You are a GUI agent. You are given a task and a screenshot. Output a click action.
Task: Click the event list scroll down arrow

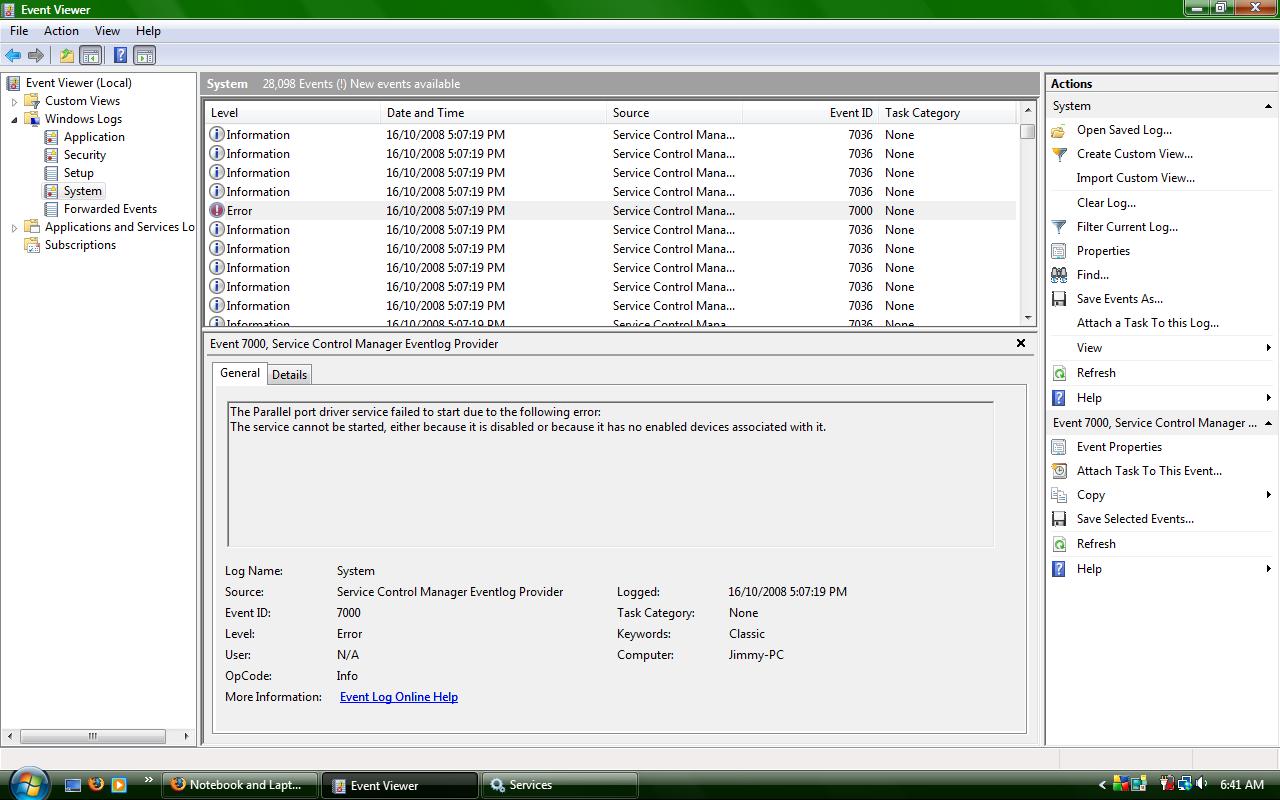point(1027,318)
